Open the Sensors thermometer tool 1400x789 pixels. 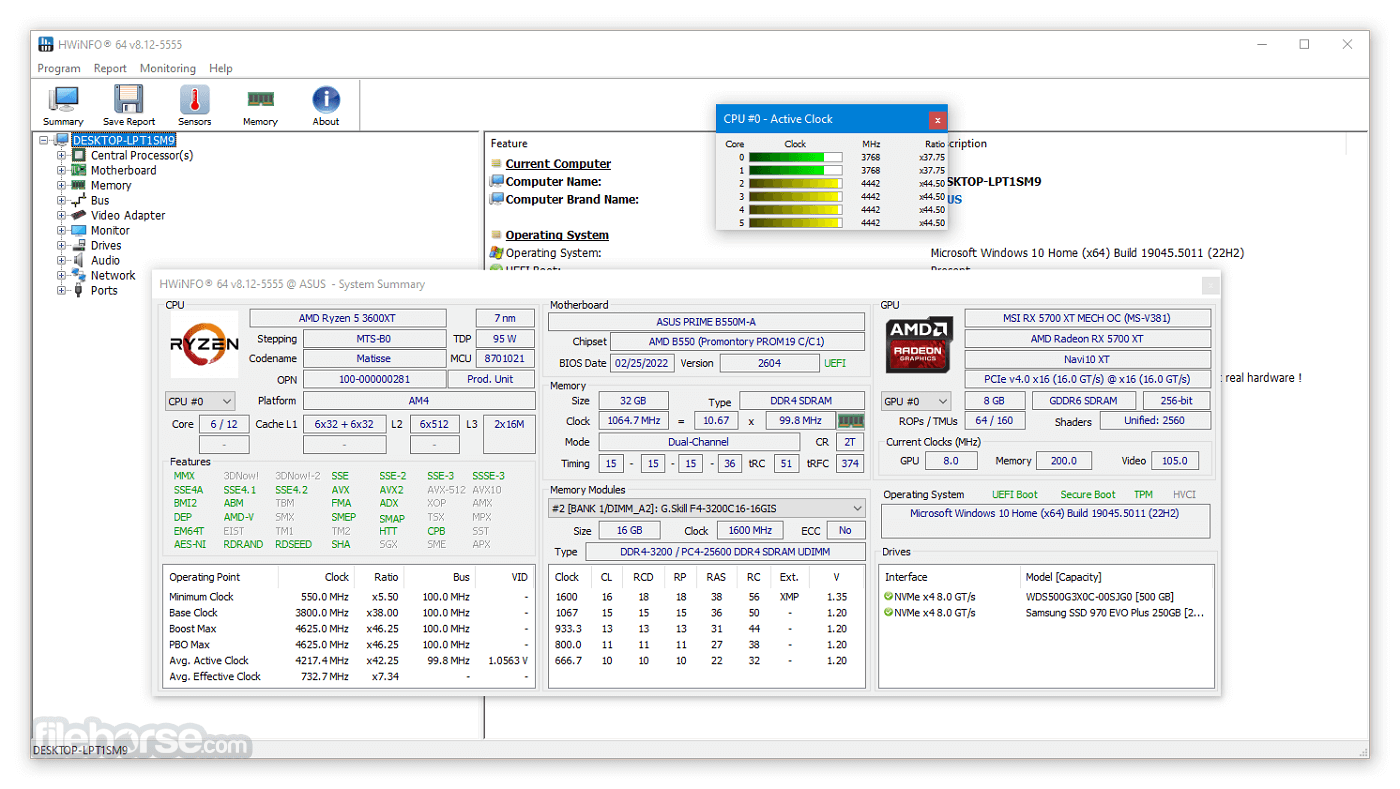pyautogui.click(x=195, y=105)
